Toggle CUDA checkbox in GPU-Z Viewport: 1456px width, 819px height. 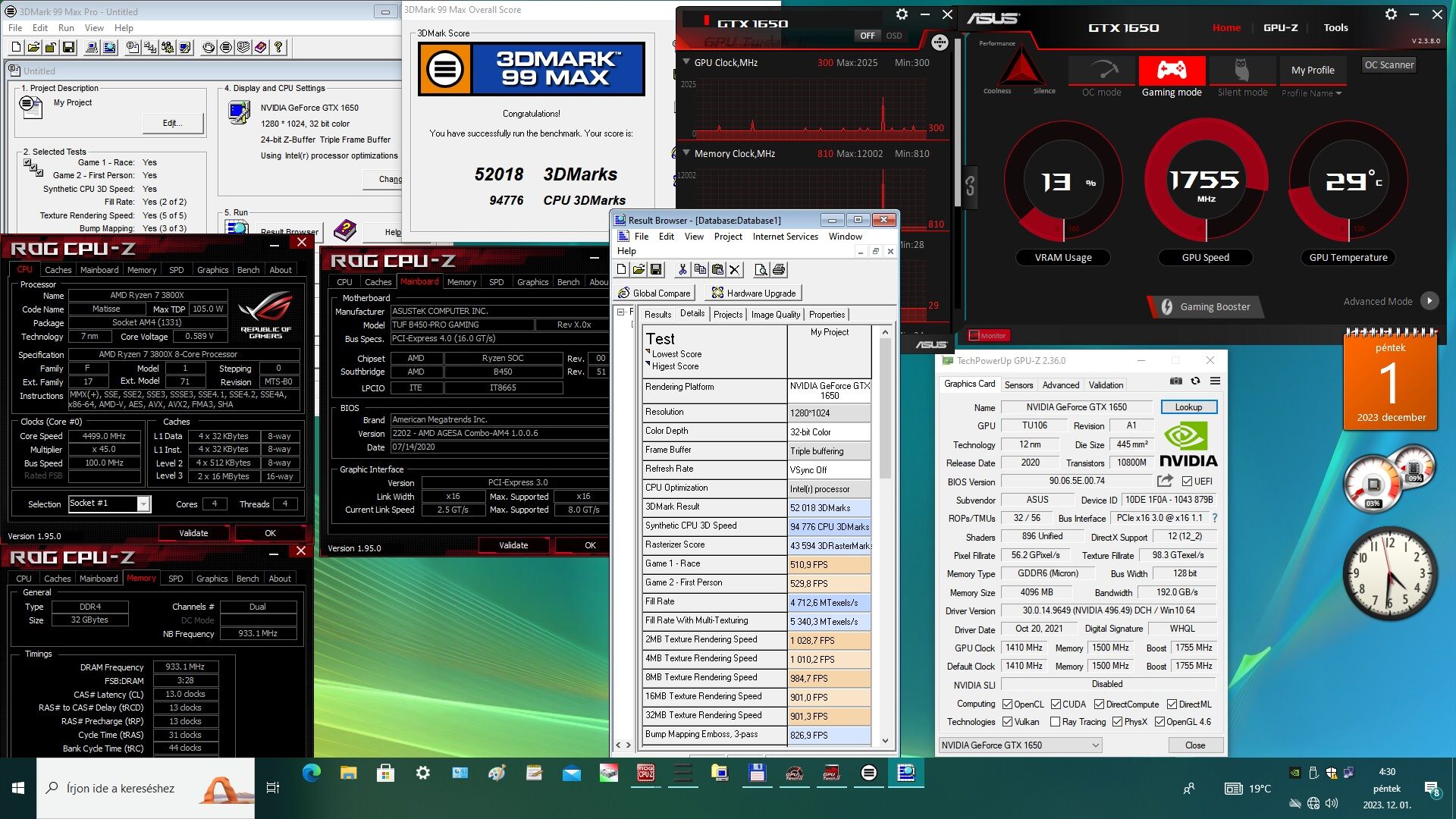[x=1056, y=704]
